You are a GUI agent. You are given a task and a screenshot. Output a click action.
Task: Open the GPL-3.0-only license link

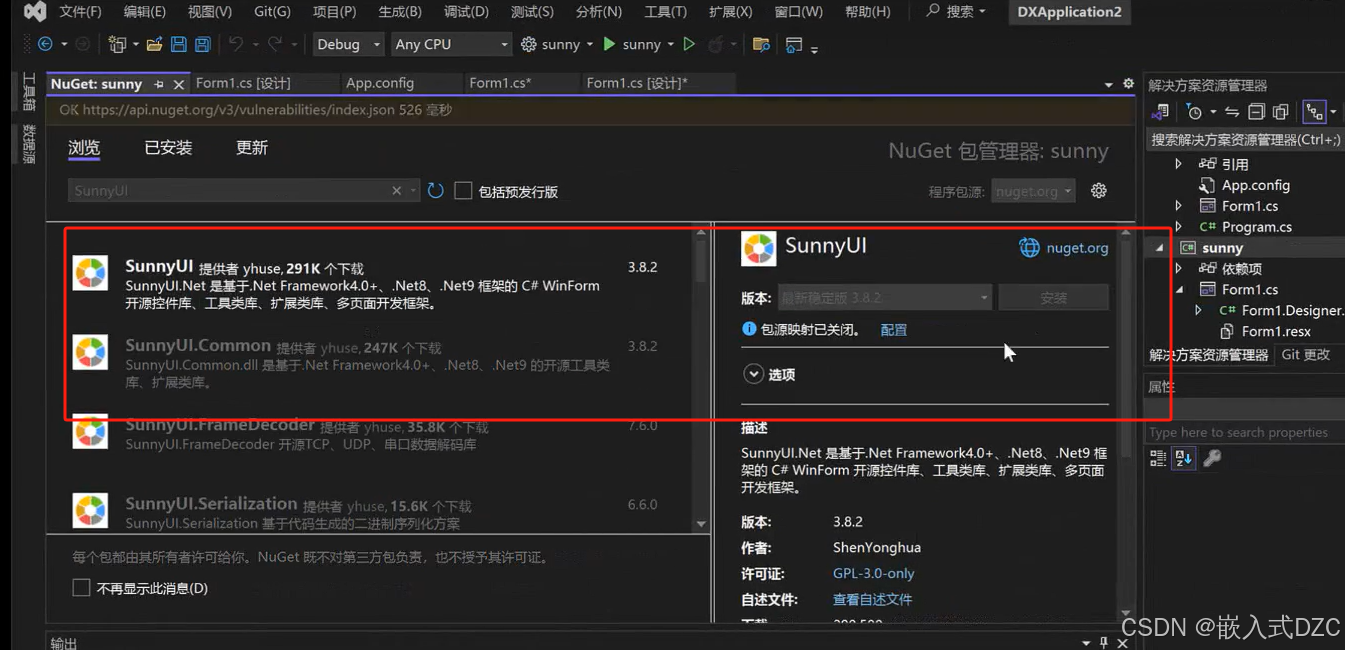tap(873, 573)
